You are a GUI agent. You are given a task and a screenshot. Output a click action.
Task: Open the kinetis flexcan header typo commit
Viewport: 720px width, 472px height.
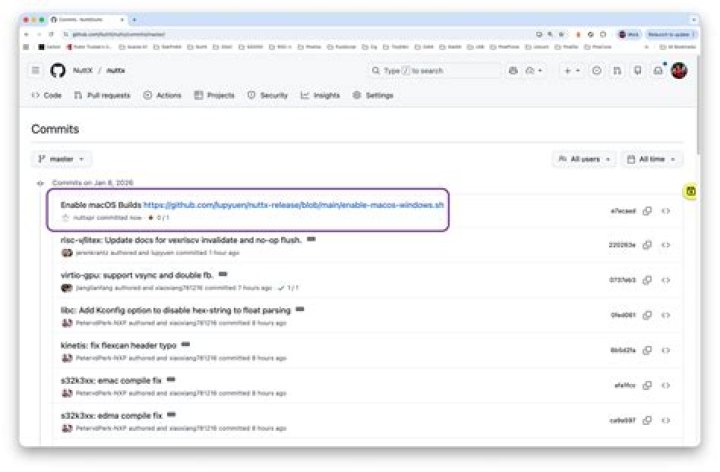click(118, 345)
